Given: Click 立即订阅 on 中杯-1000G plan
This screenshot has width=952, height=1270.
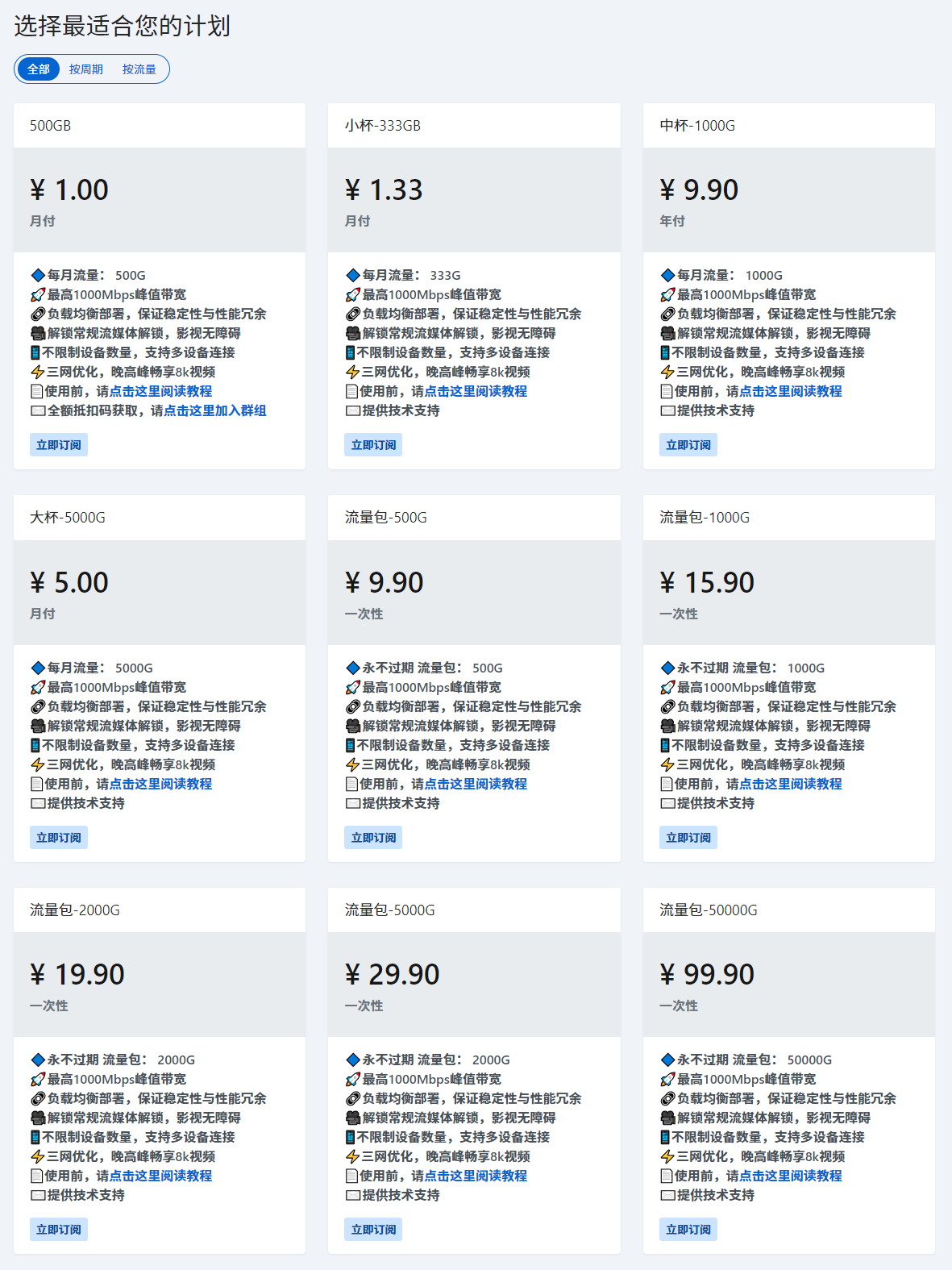Looking at the screenshot, I should tap(688, 445).
